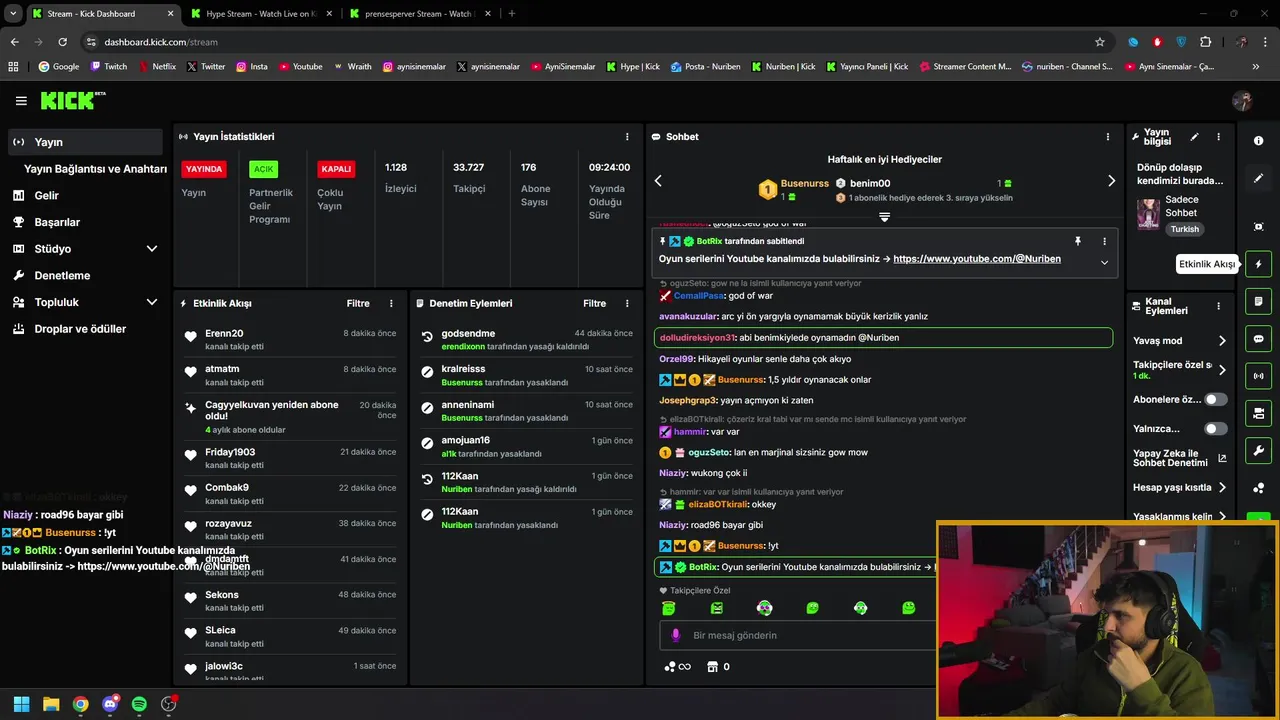This screenshot has height=720, width=1280.
Task: Click the KAPALI çoklu yayın badge
Action: pyautogui.click(x=336, y=169)
